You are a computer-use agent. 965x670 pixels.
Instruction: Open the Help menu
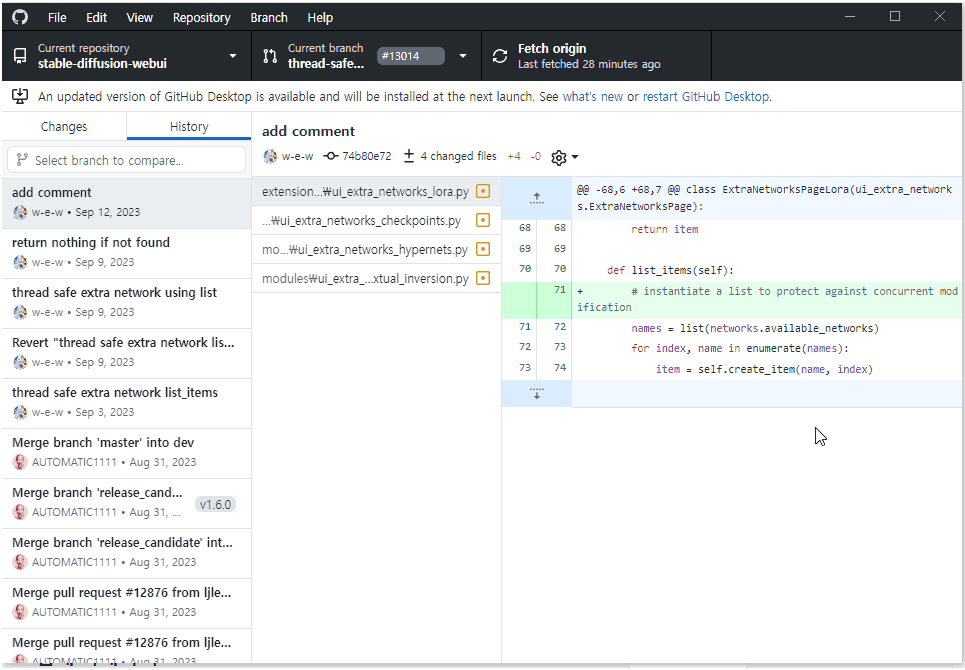tap(320, 18)
